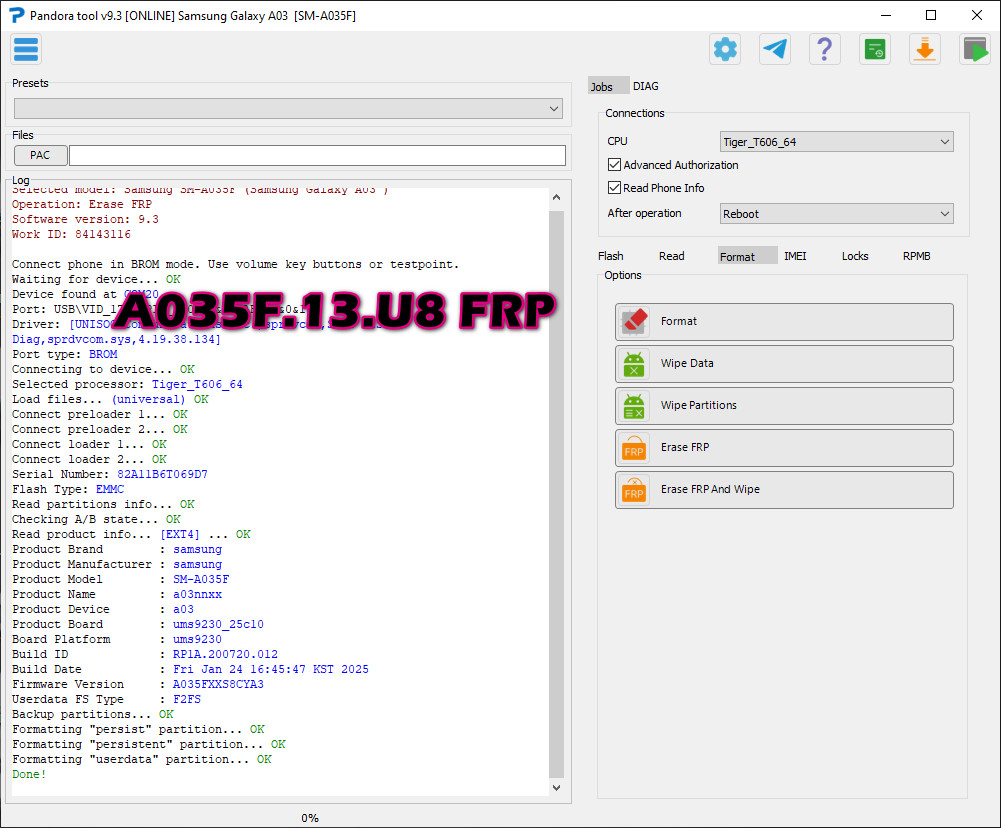Click the Erase FRP orange icon

tap(634, 448)
